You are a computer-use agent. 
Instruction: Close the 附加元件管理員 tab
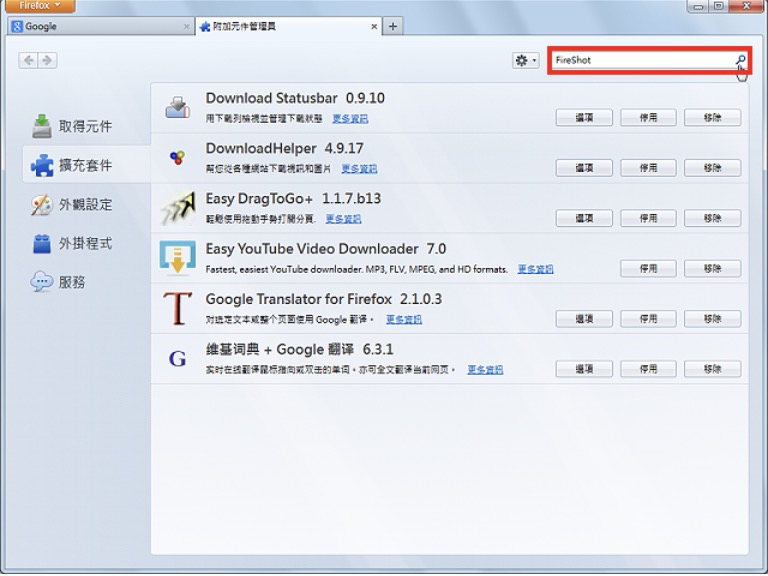coord(374,27)
